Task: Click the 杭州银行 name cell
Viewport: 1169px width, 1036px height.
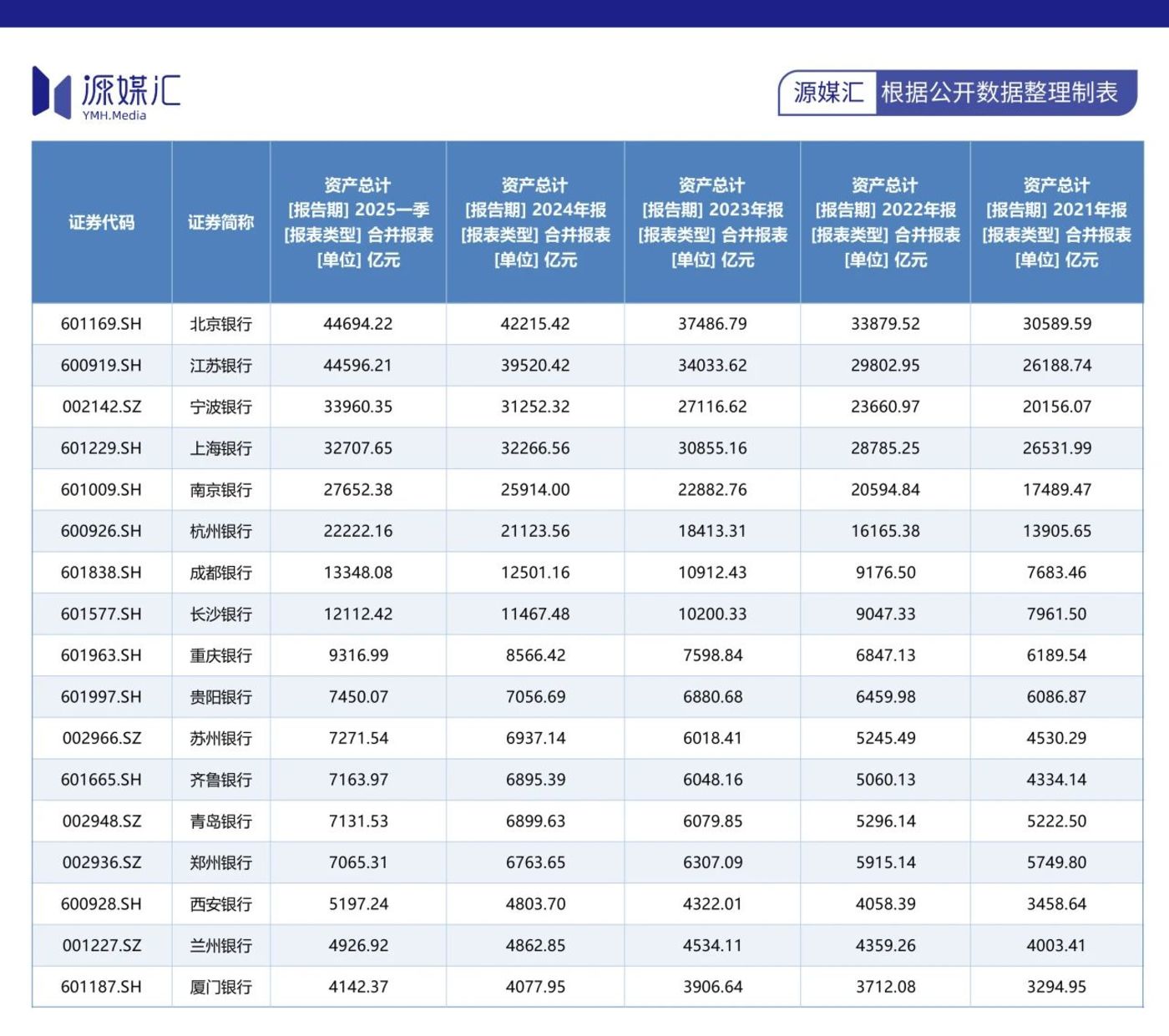Action: point(220,531)
